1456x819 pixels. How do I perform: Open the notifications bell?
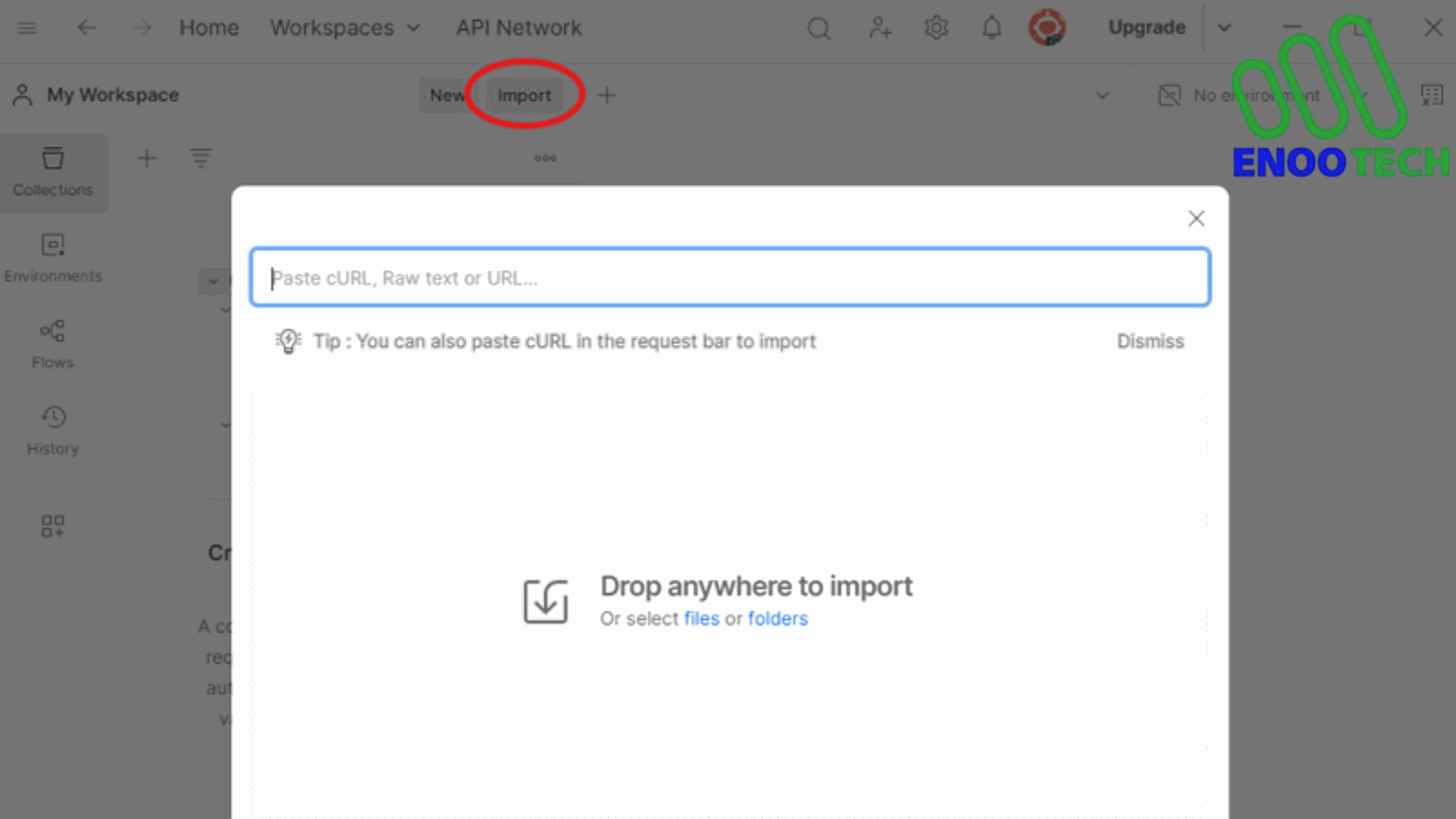(992, 28)
